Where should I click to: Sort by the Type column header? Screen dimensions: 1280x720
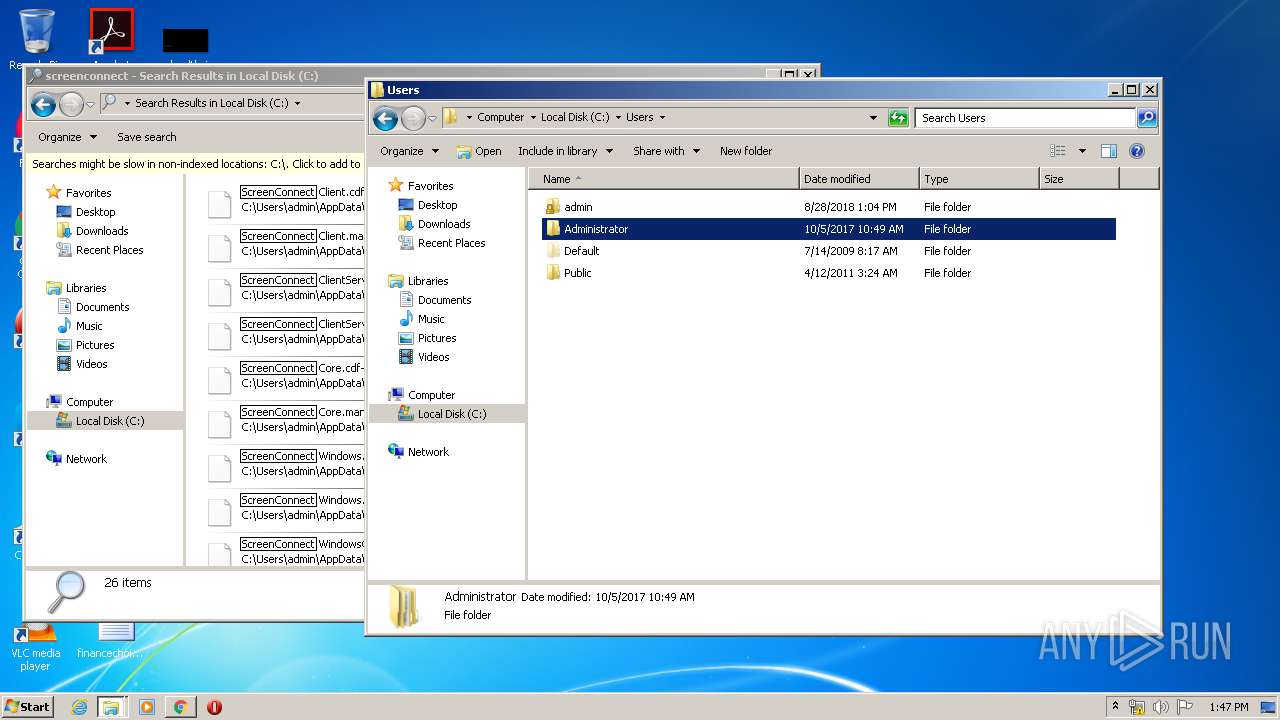979,179
